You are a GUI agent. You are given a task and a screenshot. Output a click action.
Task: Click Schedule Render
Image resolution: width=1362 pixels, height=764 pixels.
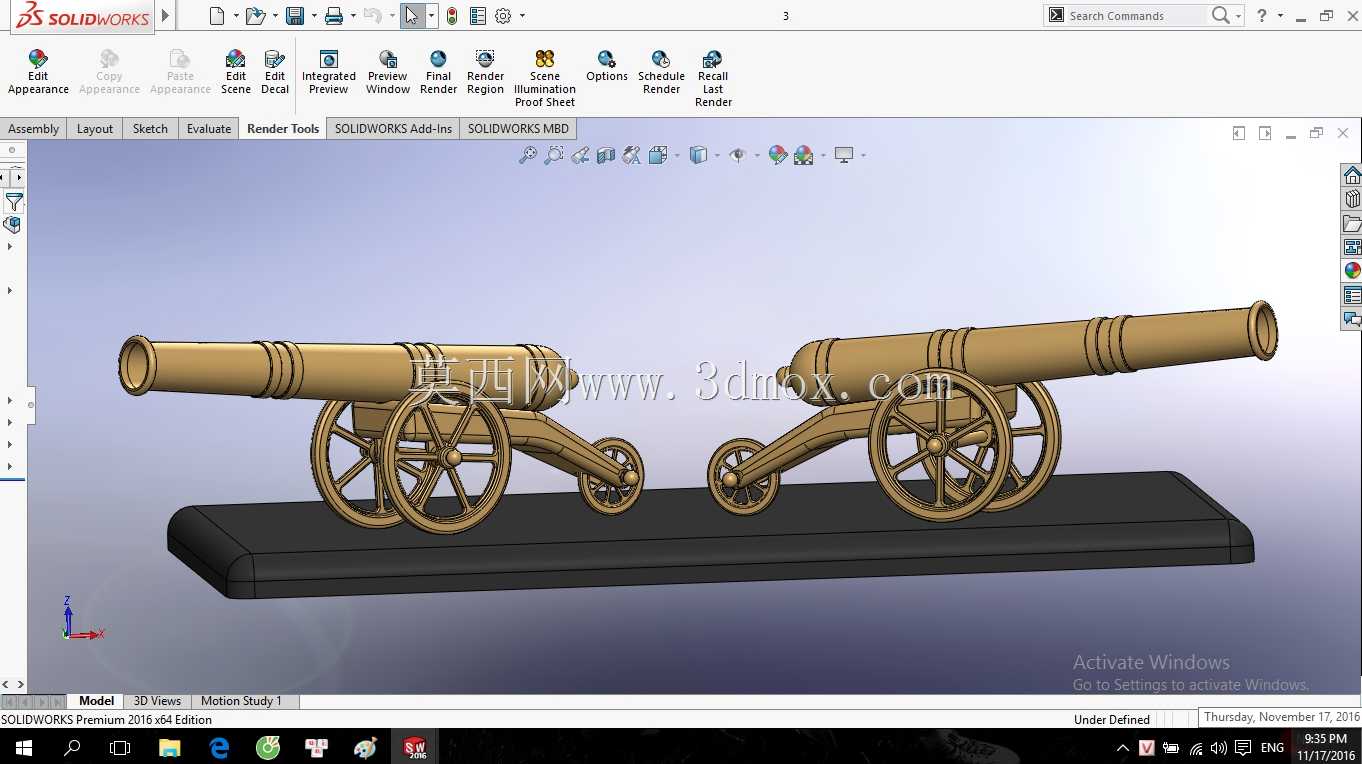click(x=661, y=72)
